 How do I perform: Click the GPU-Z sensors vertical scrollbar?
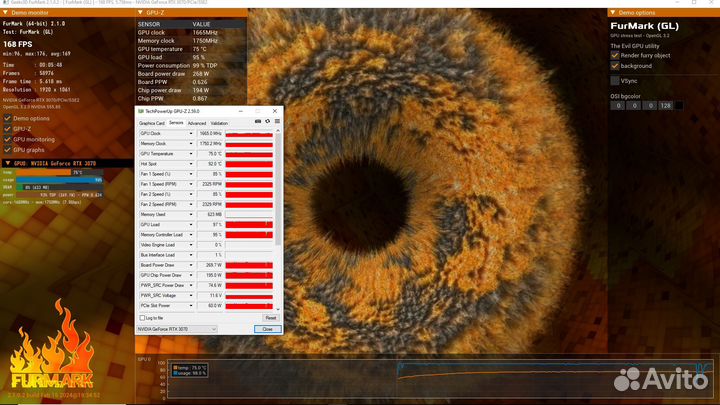click(x=278, y=188)
